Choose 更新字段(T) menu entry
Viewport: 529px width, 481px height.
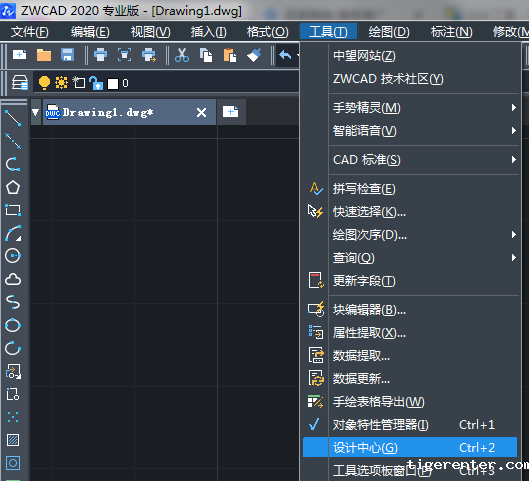tap(410, 281)
